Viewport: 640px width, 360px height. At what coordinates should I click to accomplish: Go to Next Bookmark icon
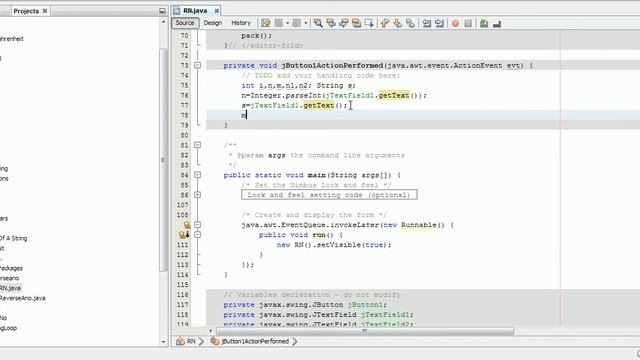tap(398, 23)
